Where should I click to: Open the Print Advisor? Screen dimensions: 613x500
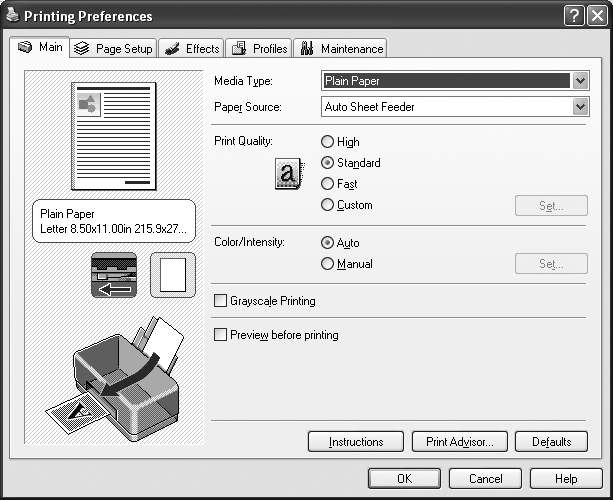pos(460,442)
